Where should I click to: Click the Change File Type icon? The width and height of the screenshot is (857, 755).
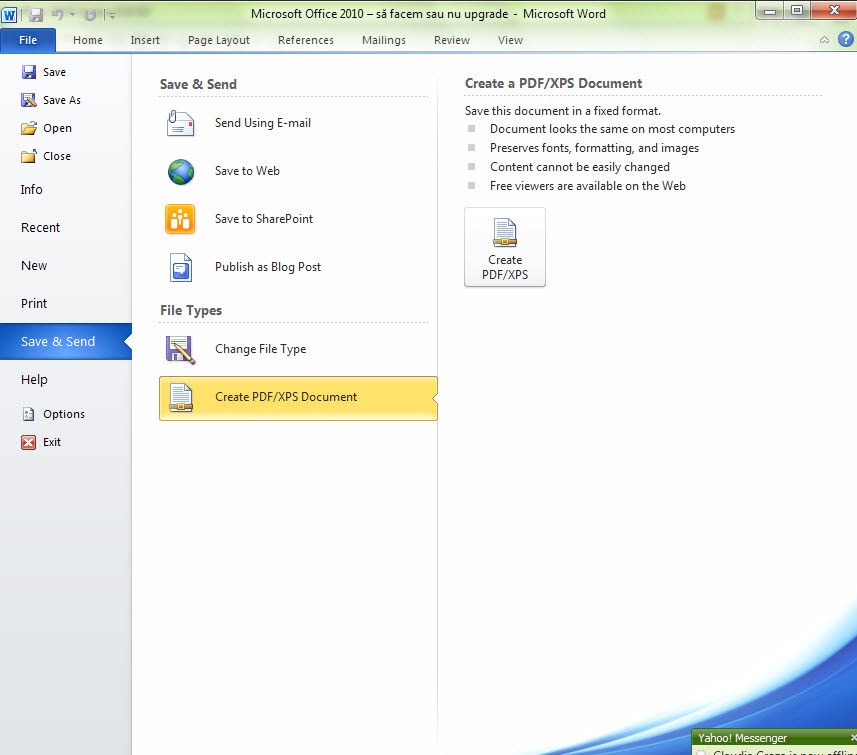click(180, 349)
